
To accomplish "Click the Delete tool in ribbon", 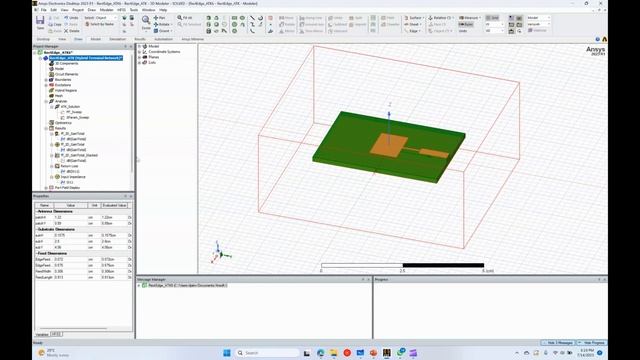I will click(x=71, y=31).
